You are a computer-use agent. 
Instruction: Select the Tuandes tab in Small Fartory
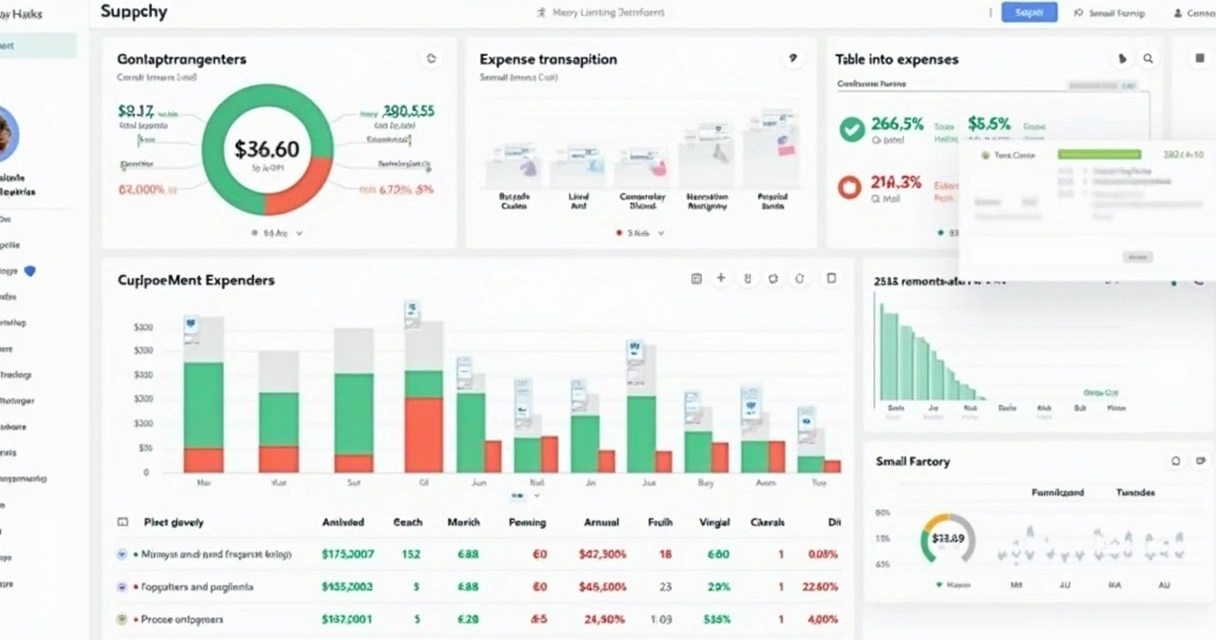(x=1135, y=493)
